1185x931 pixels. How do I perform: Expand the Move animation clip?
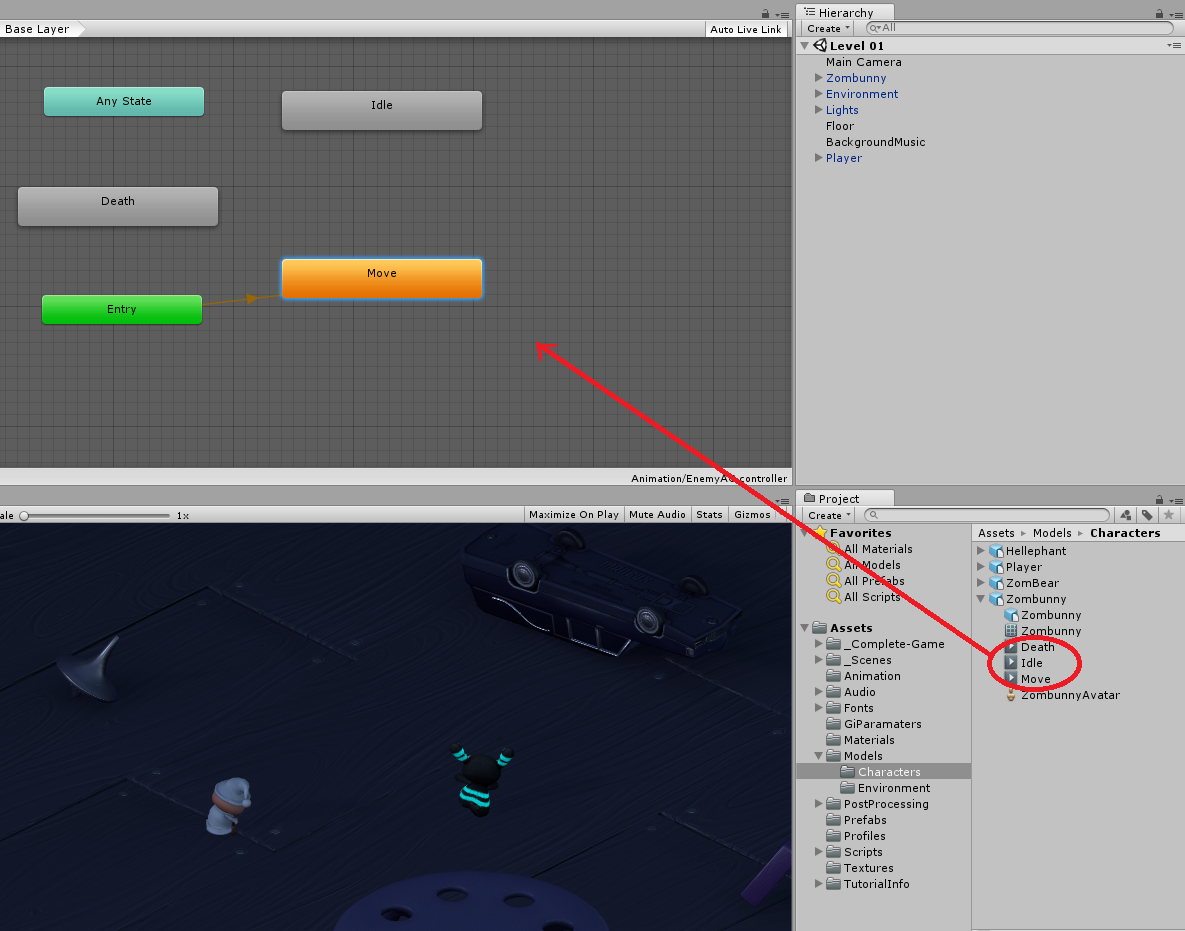click(1011, 678)
